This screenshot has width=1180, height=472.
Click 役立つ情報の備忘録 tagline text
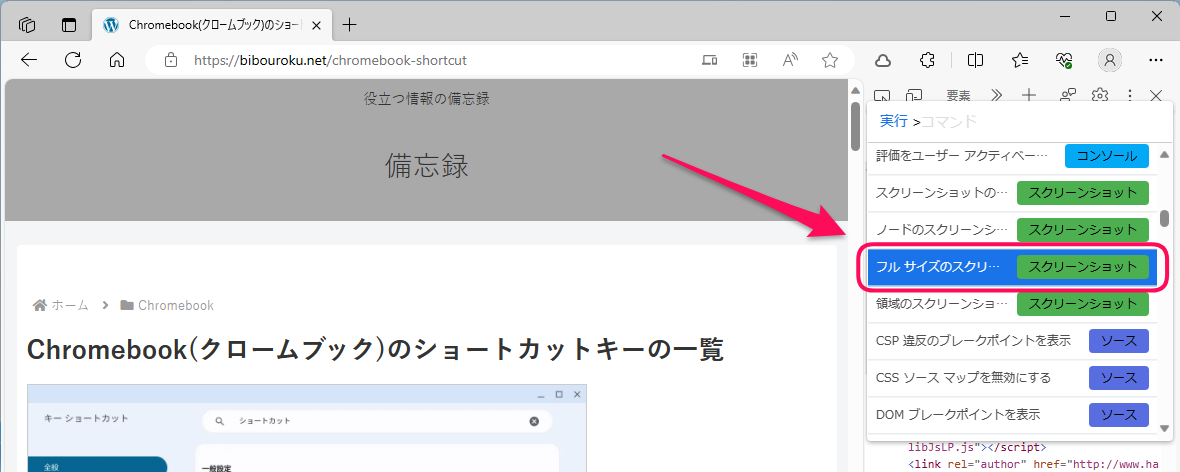pyautogui.click(x=427, y=99)
